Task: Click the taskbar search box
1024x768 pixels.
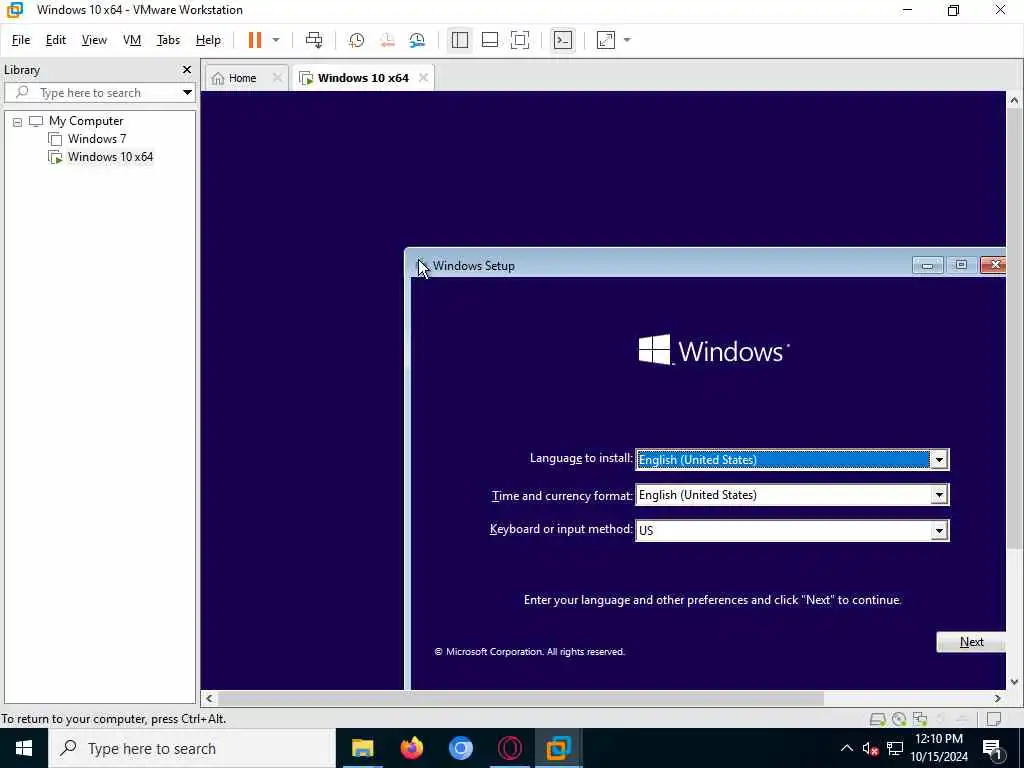Action: [192, 748]
